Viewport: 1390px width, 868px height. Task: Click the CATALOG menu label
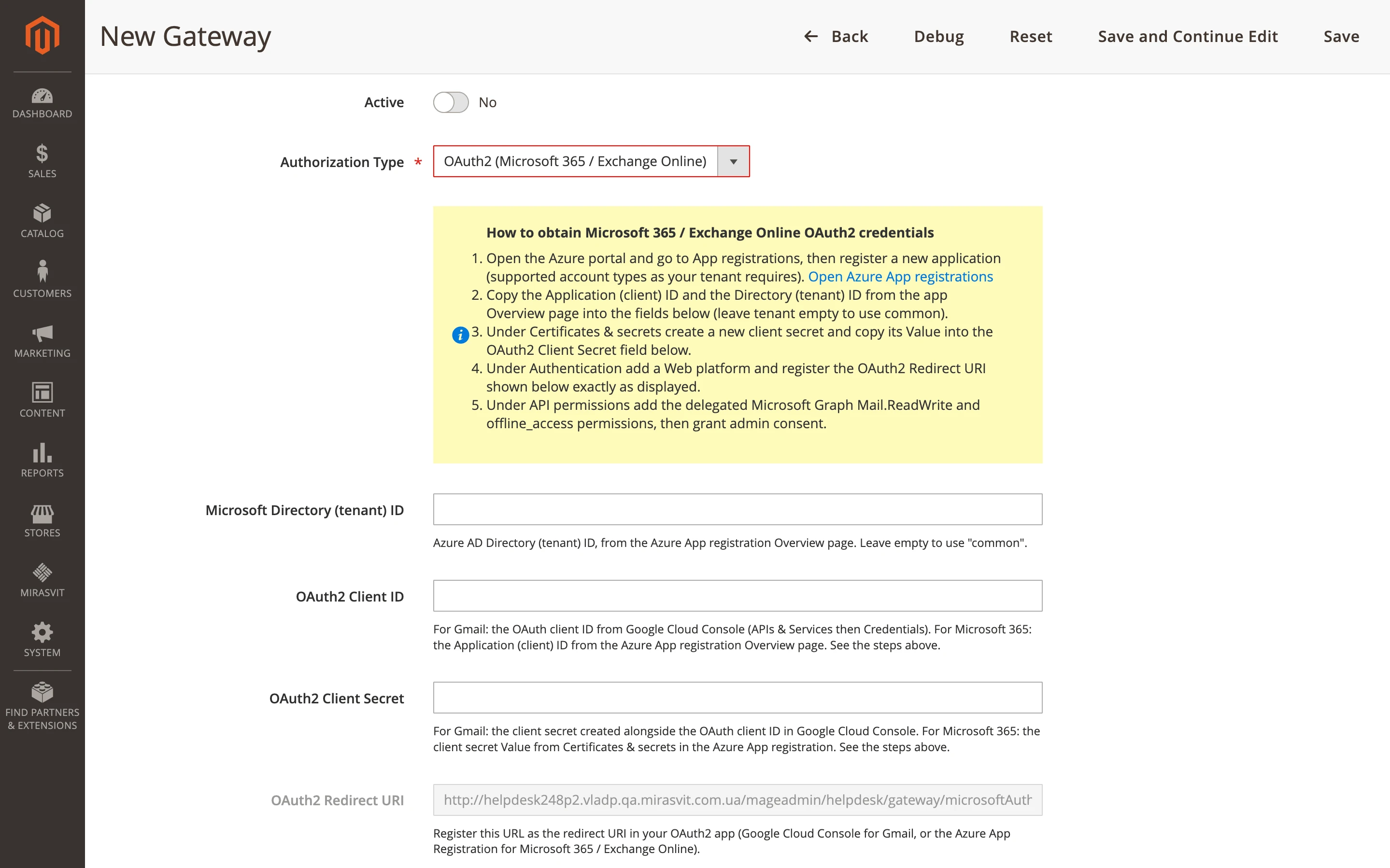point(42,233)
